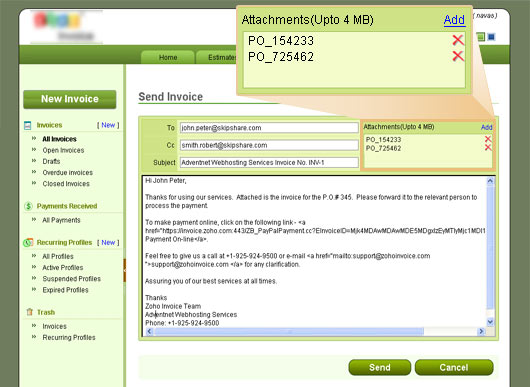Click the horizontal scroll left arrow

click(149, 332)
